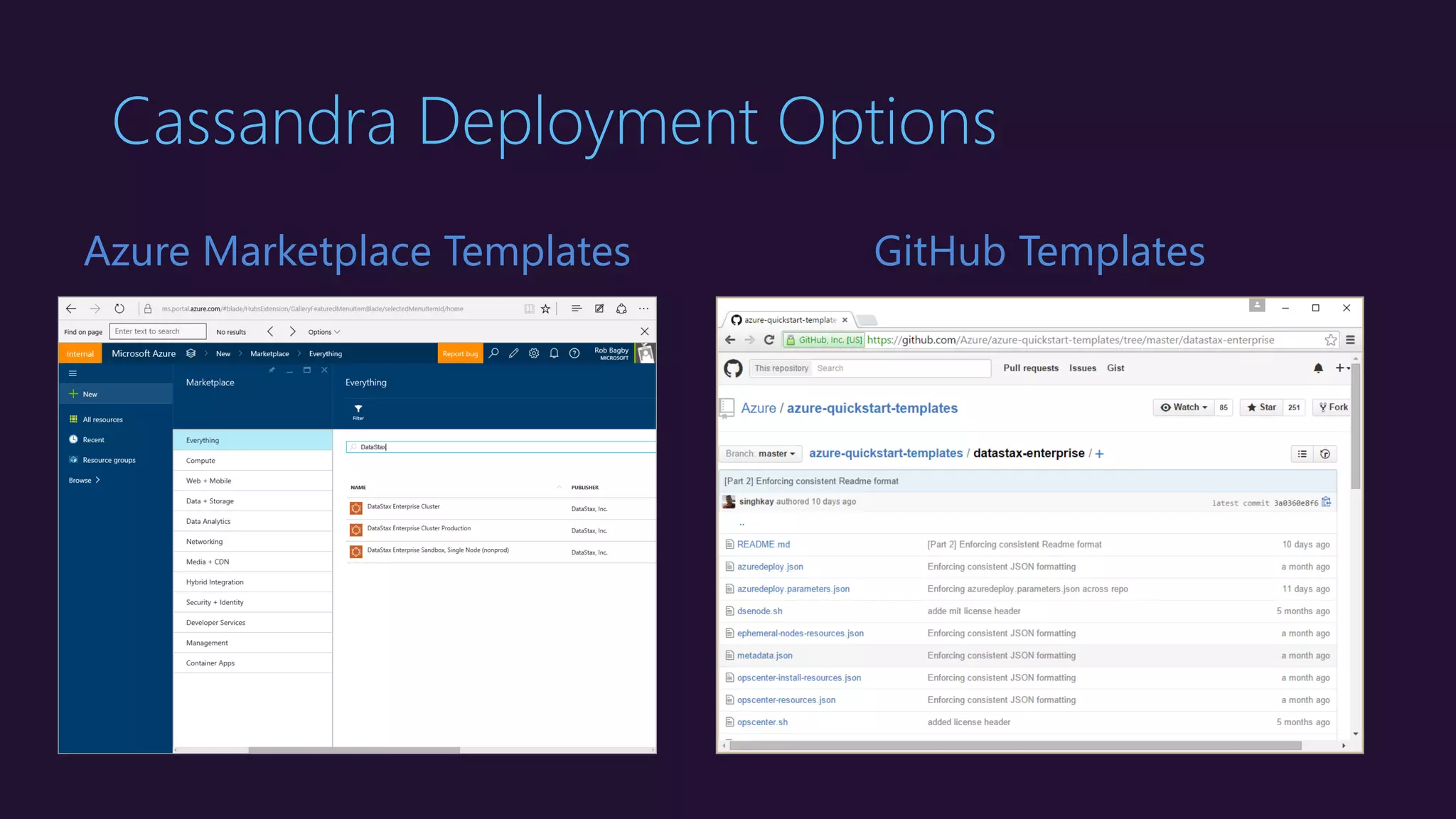Toggle the Azure hamburger sidebar menu
1456x819 pixels.
click(73, 373)
